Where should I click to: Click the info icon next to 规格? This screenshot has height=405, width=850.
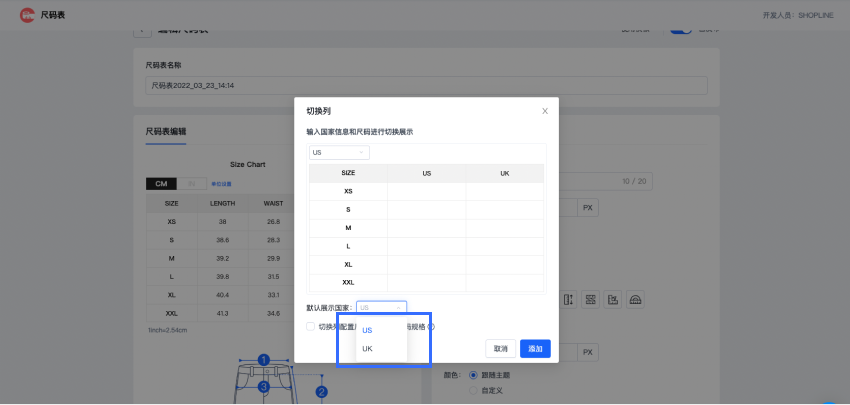pos(431,327)
